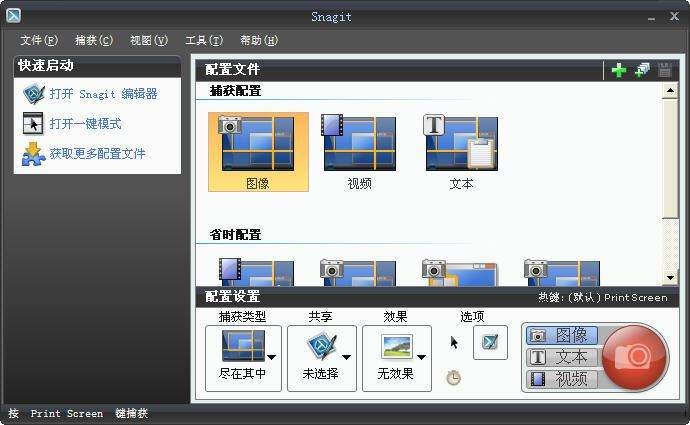Open 获取更多配置文件 link
The width and height of the screenshot is (690, 425).
[97, 154]
